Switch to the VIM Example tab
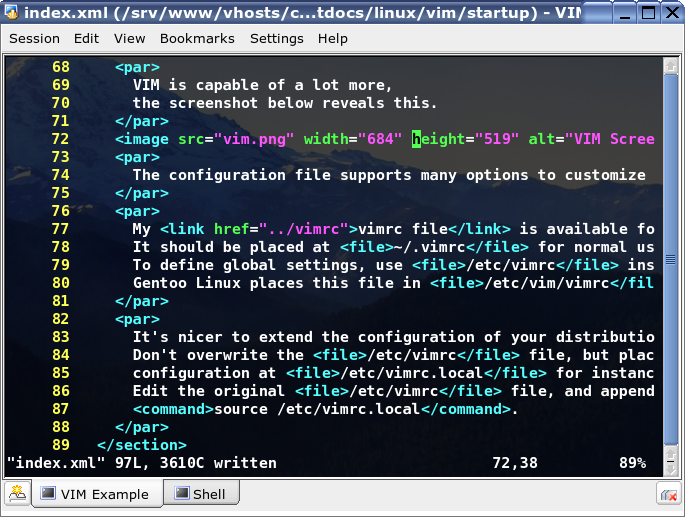685x517 pixels. coord(97,494)
